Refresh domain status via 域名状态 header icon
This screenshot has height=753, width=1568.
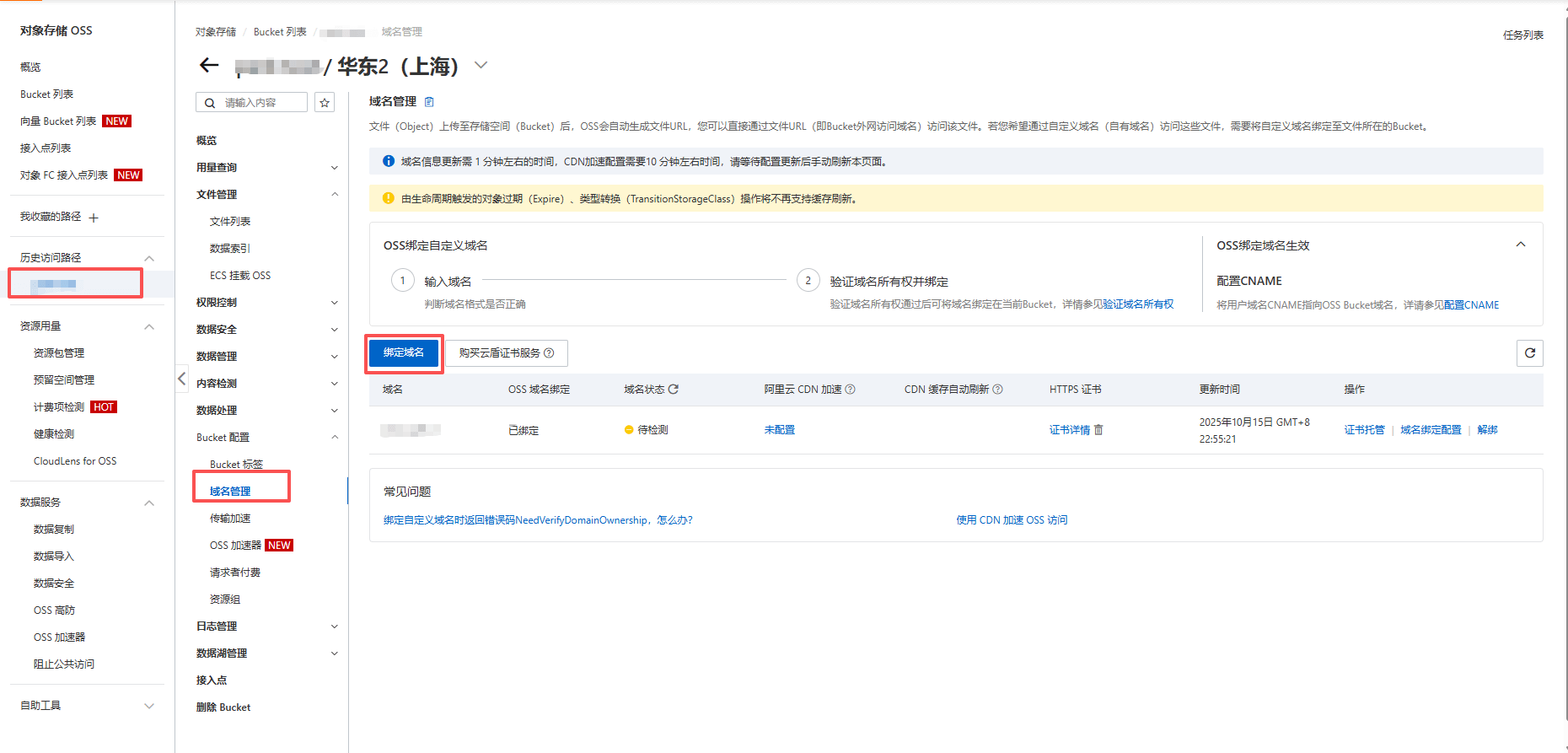pos(674,390)
